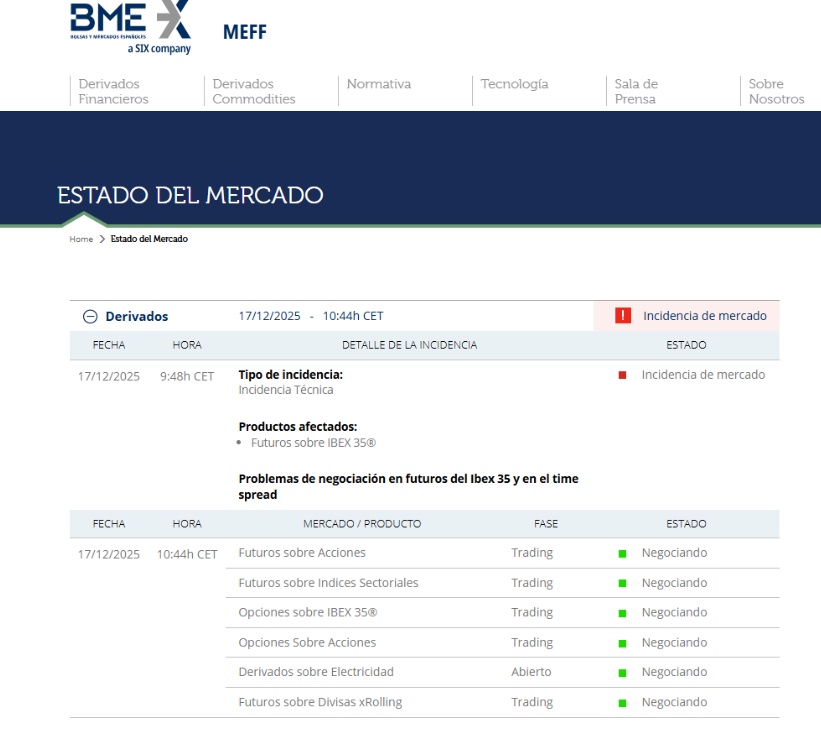
Task: Open the Sobre Nosotros menu
Action: (776, 91)
